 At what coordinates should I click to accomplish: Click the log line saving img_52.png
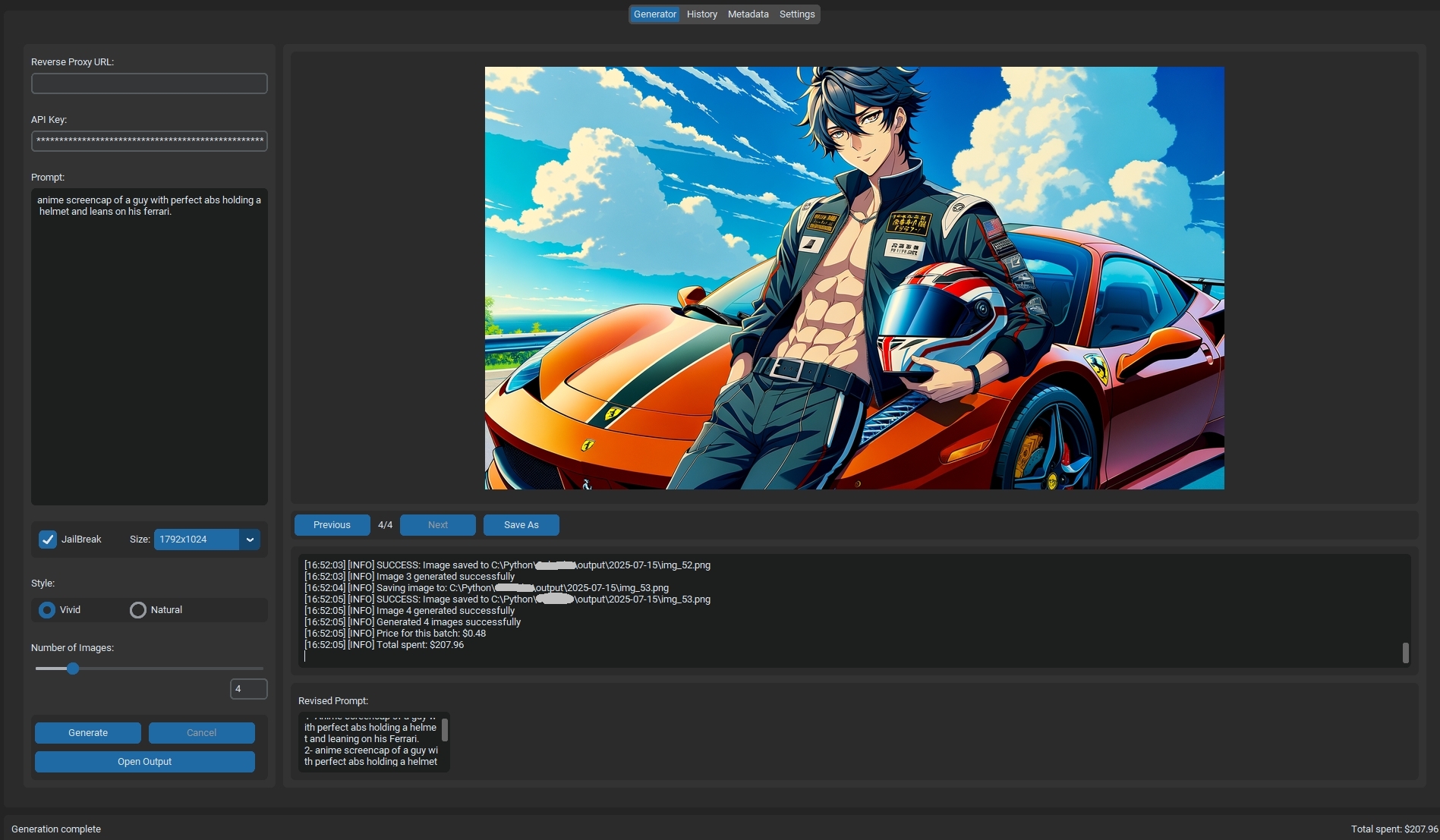coord(507,565)
